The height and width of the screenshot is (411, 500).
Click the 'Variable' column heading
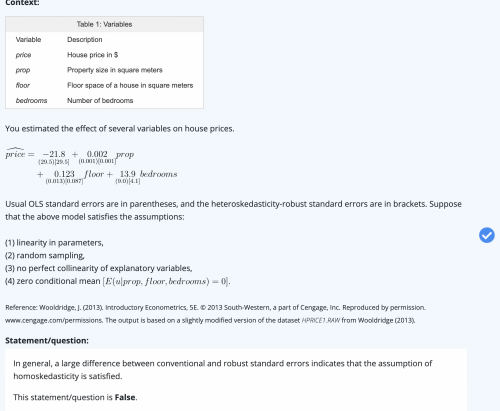[28, 40]
